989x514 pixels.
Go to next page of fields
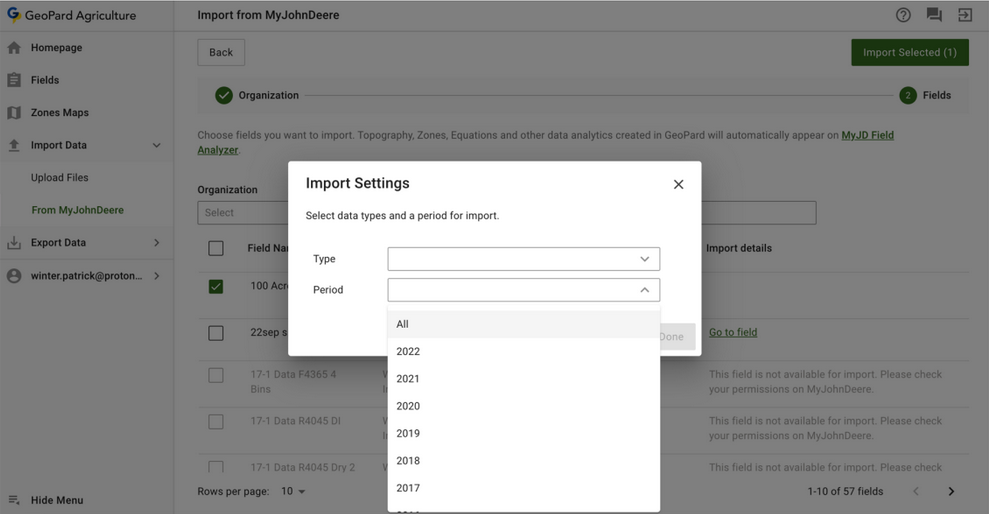pyautogui.click(x=951, y=492)
